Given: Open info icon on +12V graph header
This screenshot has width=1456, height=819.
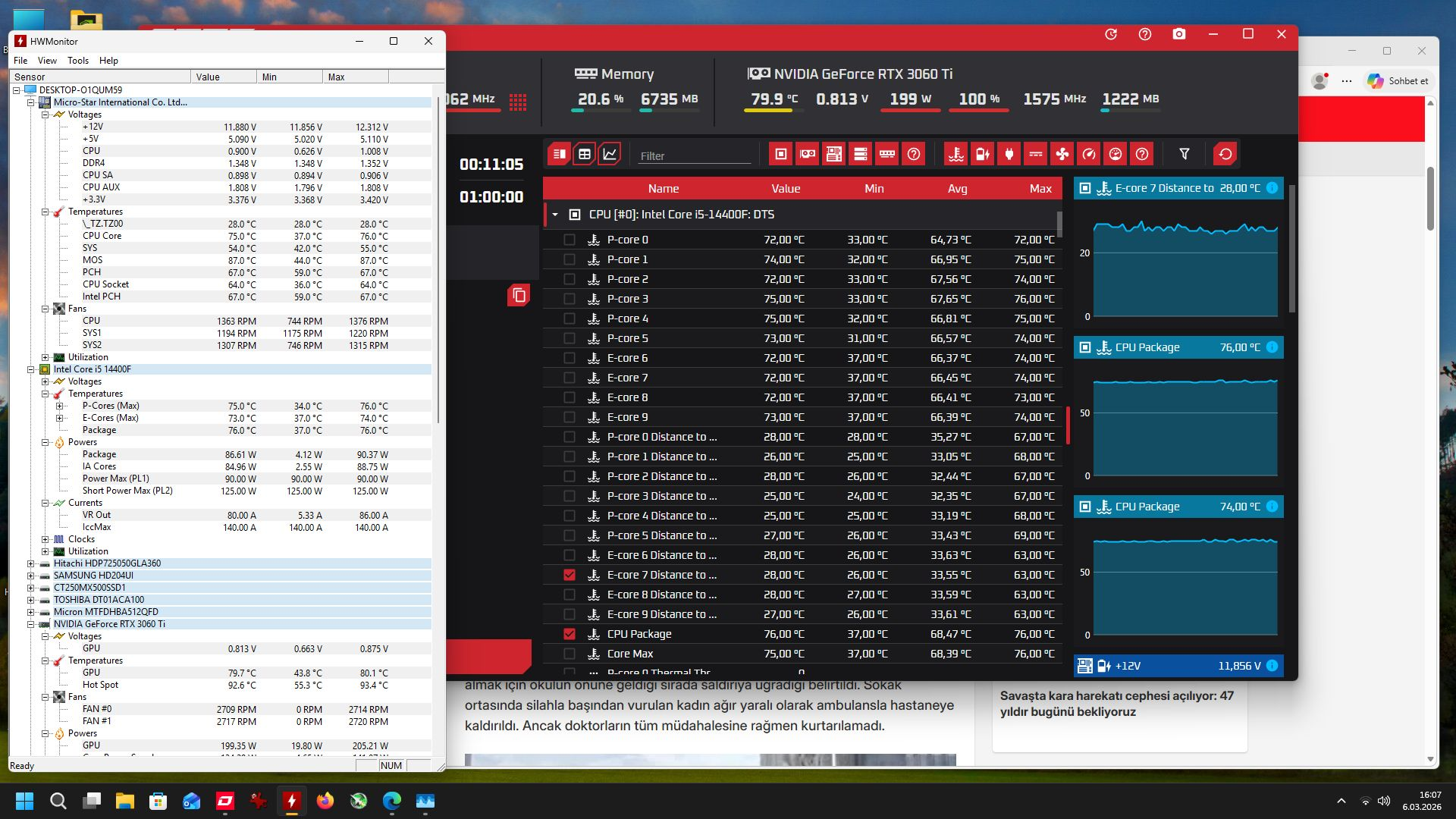Looking at the screenshot, I should point(1272,666).
